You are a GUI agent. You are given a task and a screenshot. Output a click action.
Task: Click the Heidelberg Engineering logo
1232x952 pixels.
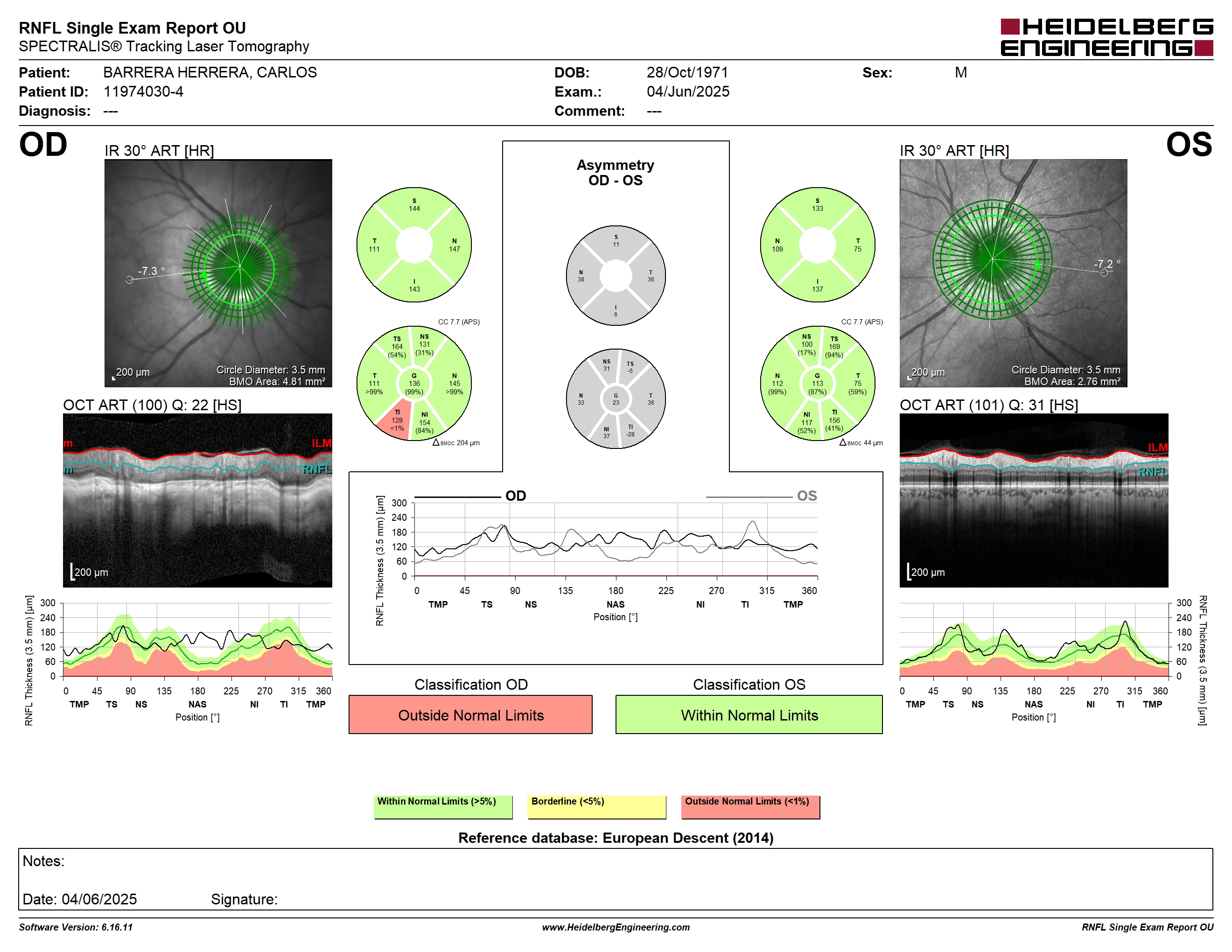click(x=1106, y=38)
